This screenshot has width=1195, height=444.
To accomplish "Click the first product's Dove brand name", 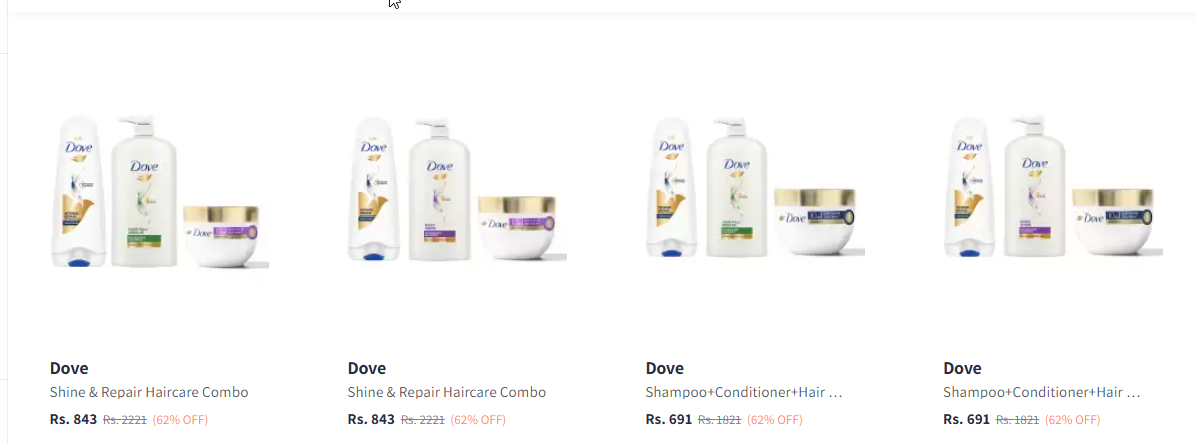I will (69, 368).
